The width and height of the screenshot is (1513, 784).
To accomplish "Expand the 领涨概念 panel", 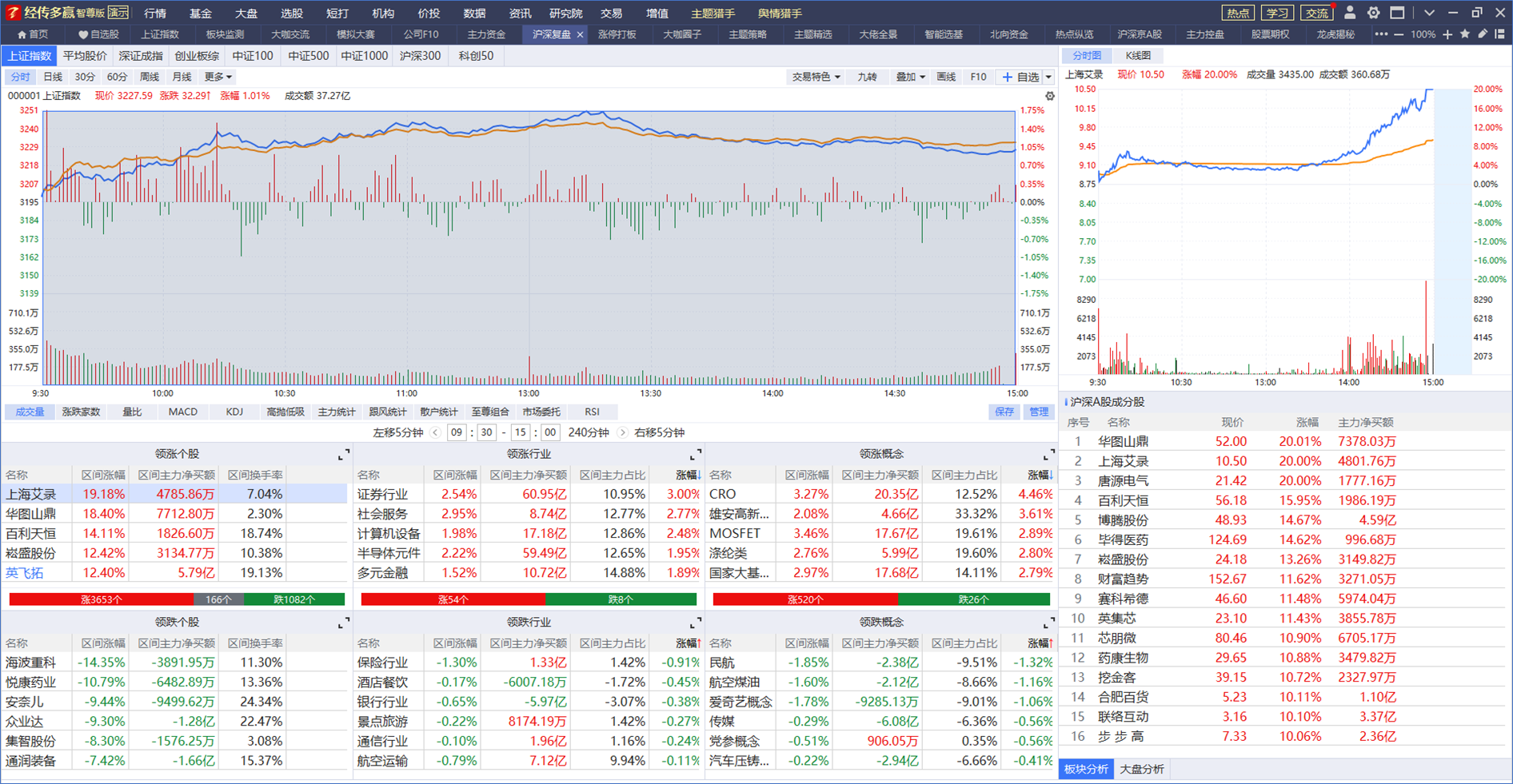I will (1048, 455).
